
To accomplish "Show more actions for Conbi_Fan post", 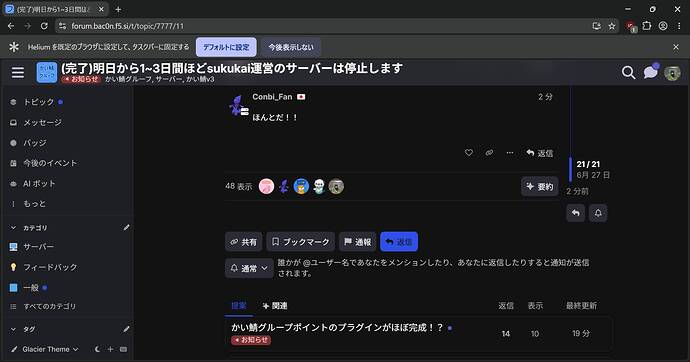I will (510, 153).
